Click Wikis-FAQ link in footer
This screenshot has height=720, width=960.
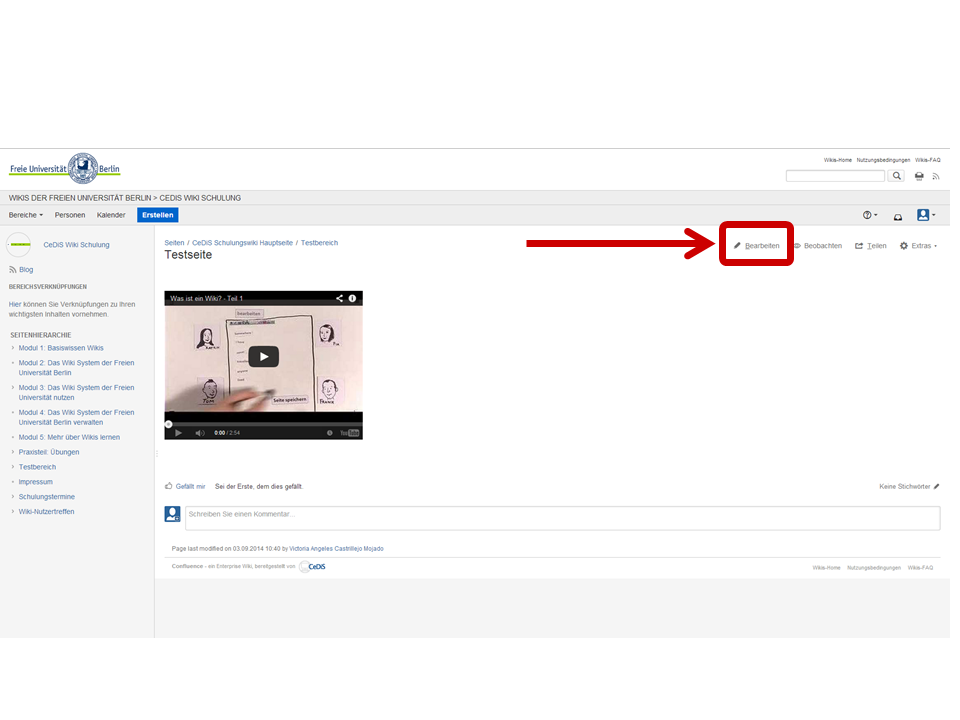[920, 568]
